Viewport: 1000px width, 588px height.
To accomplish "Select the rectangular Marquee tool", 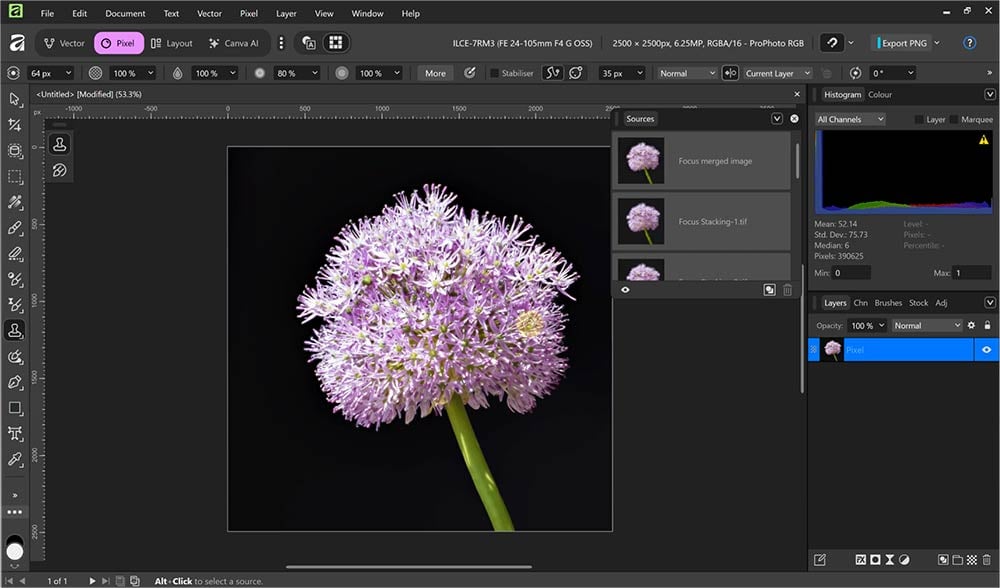I will coord(14,176).
